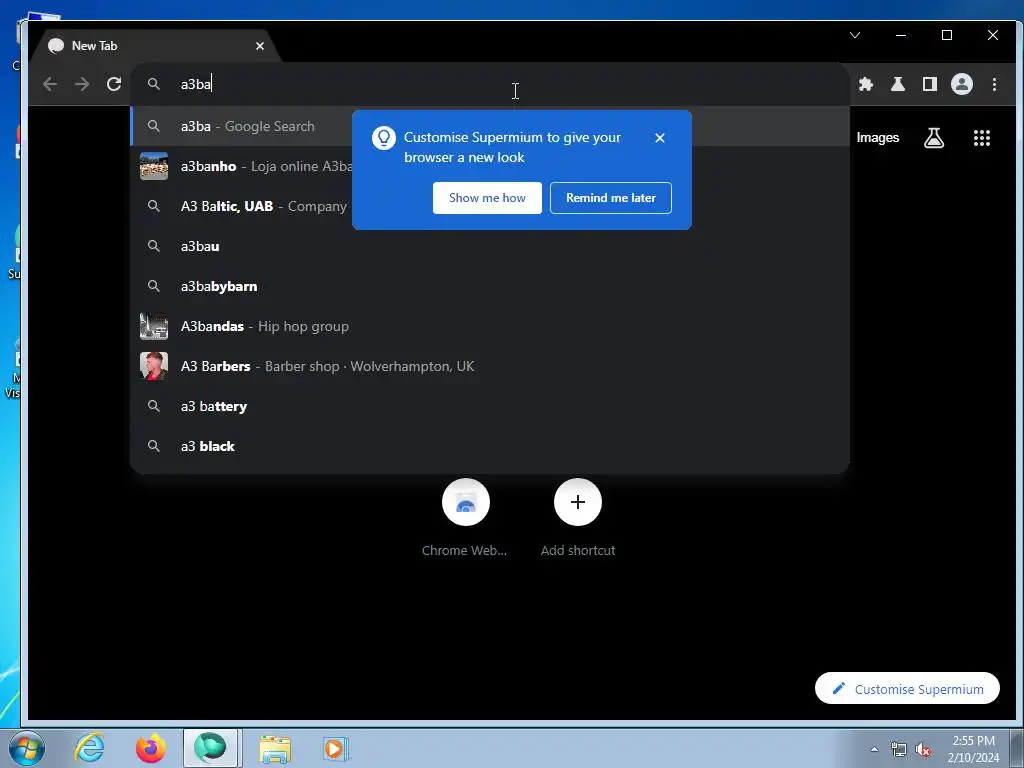Minimize the Supermium window
1024x768 pixels.
point(901,35)
